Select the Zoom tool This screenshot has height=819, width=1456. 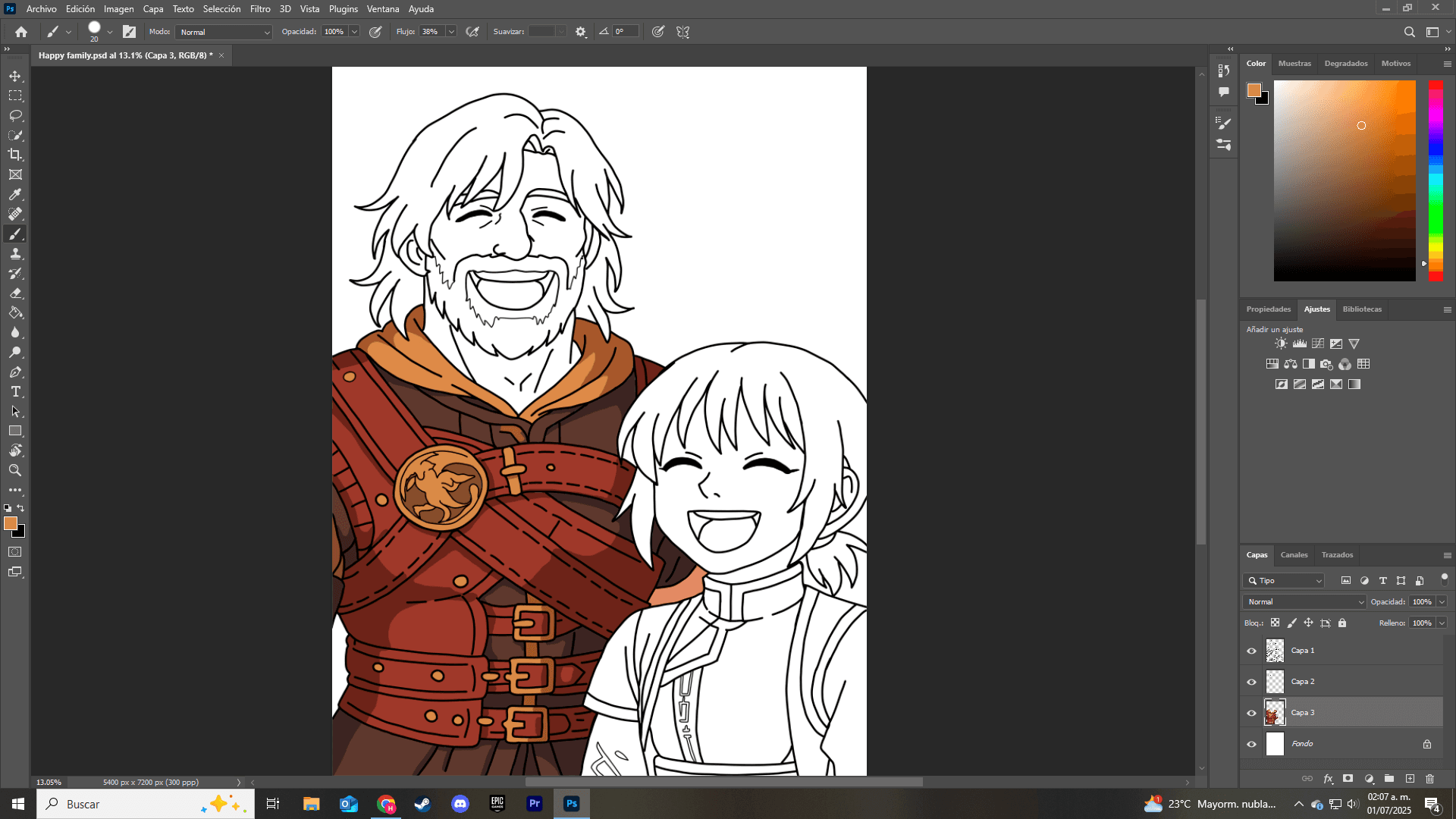click(x=15, y=470)
